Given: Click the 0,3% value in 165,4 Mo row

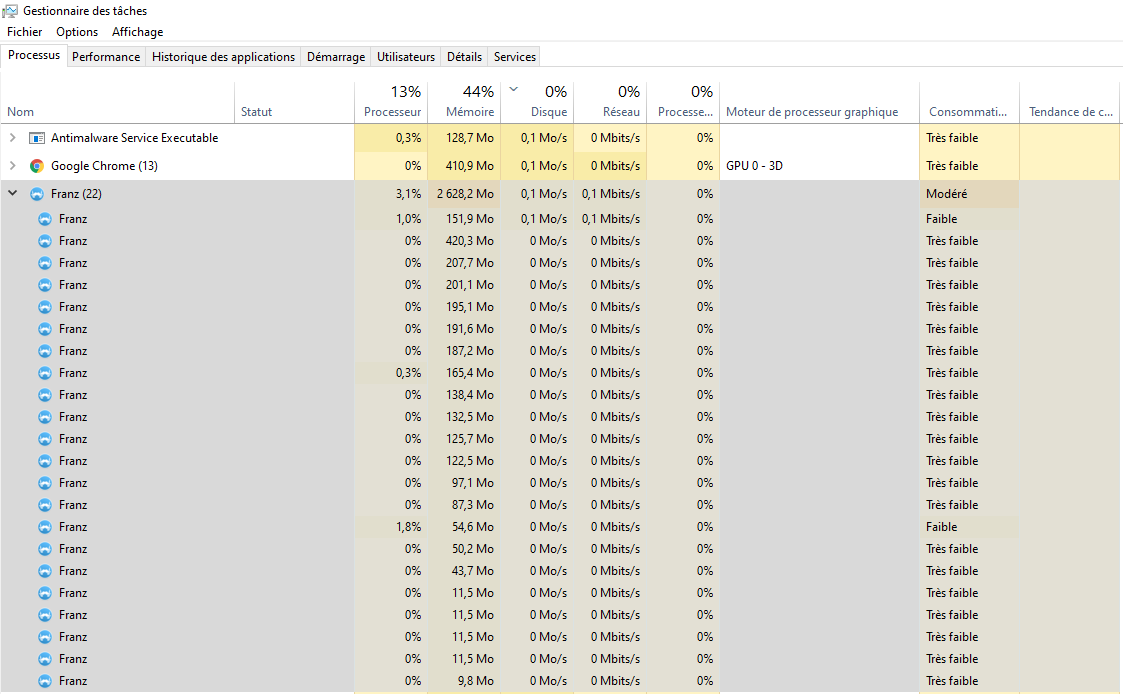Looking at the screenshot, I should pos(408,373).
